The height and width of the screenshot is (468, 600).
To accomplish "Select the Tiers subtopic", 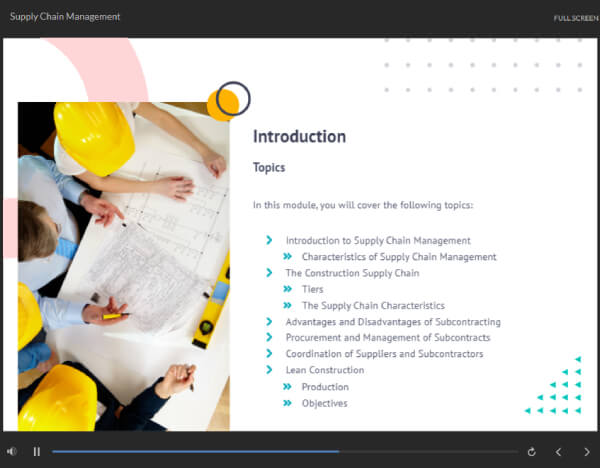I will (312, 289).
